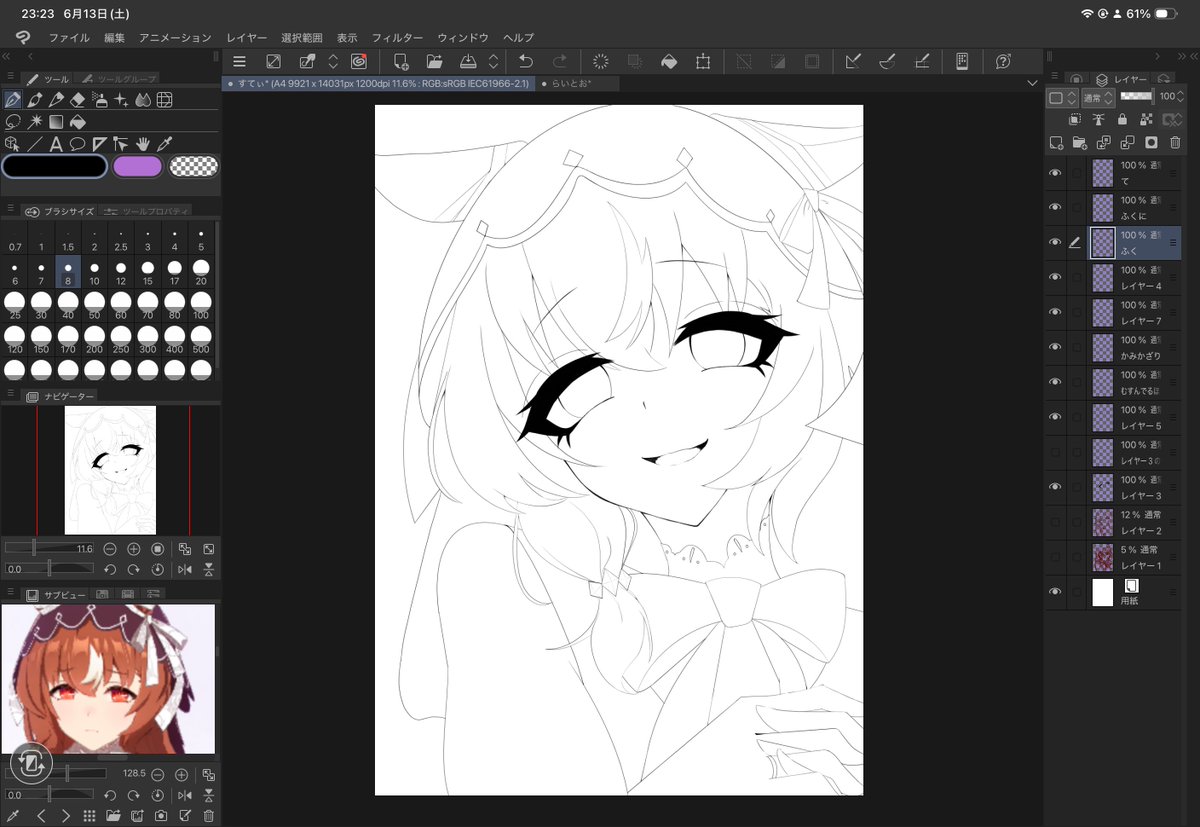Viewport: 1200px width, 827px height.
Task: Click the Undo arrow in command bar
Action: pos(526,61)
